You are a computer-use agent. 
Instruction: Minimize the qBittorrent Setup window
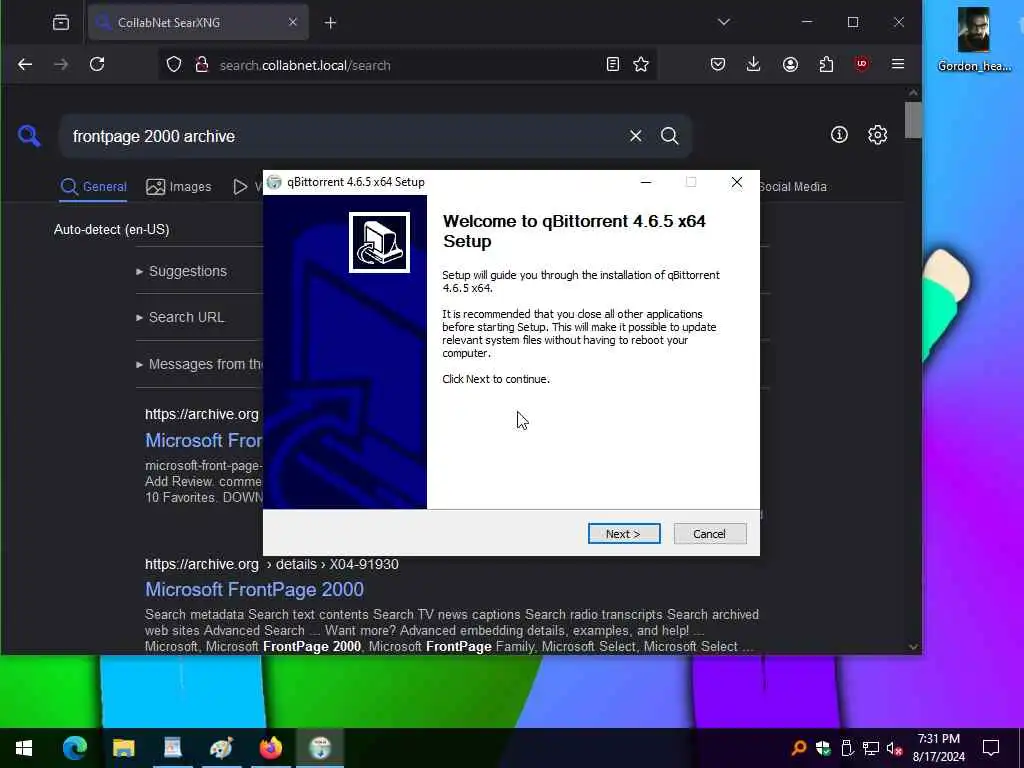tap(646, 182)
